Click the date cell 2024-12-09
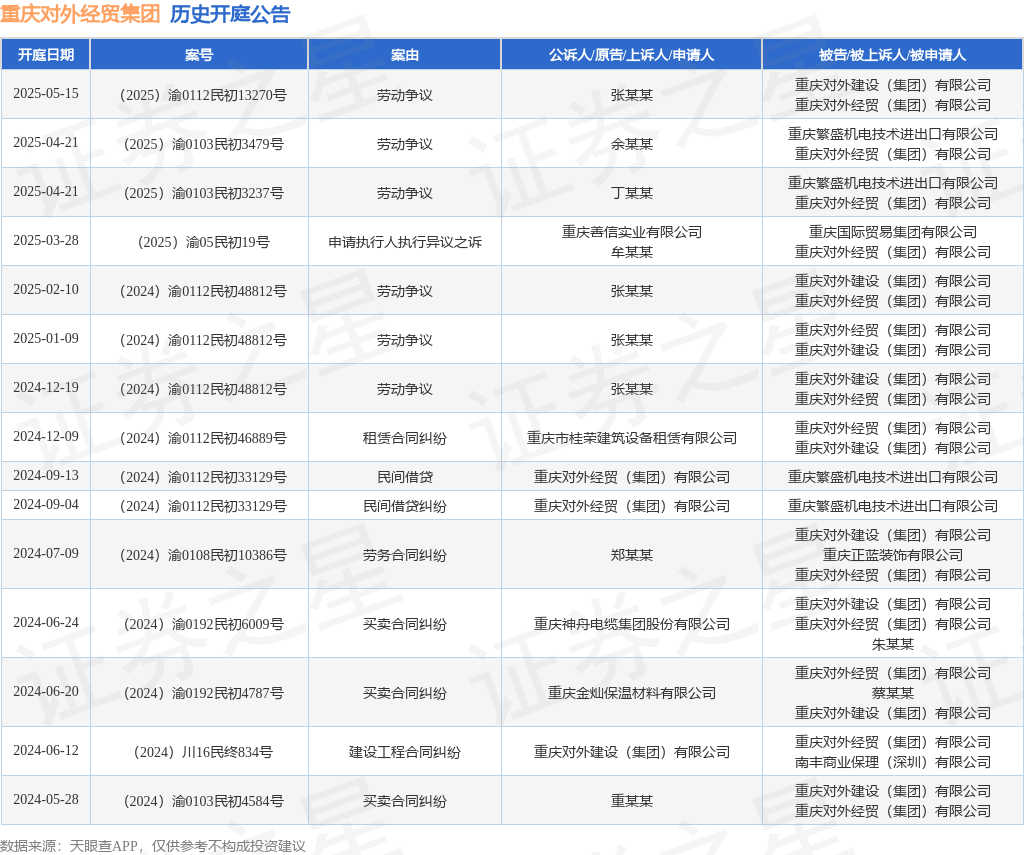Viewport: 1024px width, 855px height. (46, 436)
